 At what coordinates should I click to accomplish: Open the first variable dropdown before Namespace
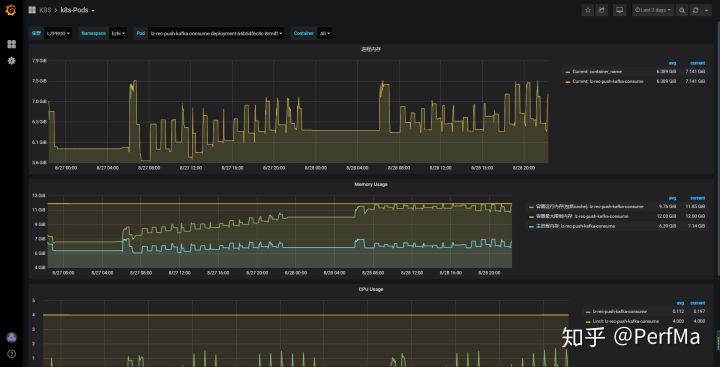point(58,33)
